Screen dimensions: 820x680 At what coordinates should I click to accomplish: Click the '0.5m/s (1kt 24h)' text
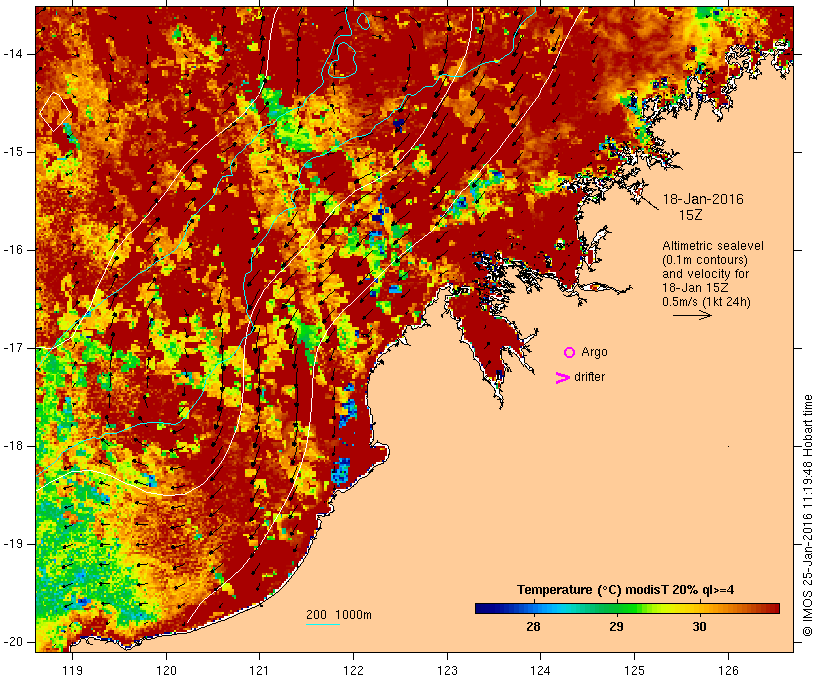pos(706,302)
